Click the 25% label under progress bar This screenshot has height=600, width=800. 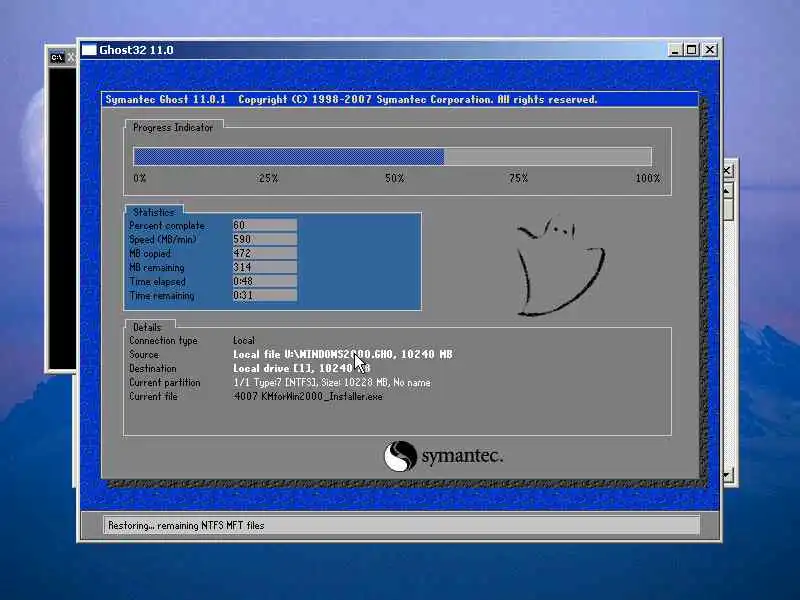(x=268, y=178)
